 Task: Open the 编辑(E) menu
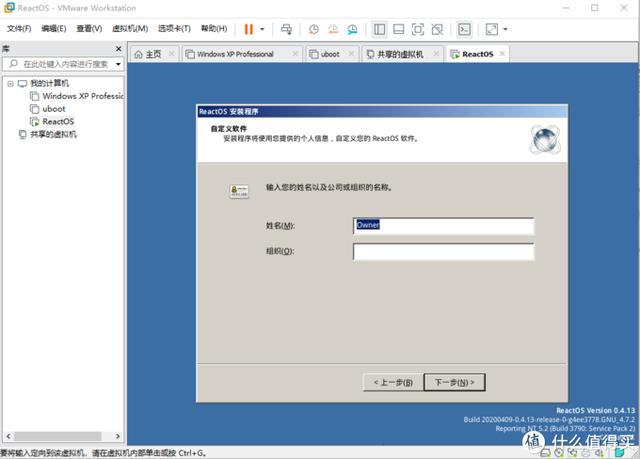pos(53,29)
